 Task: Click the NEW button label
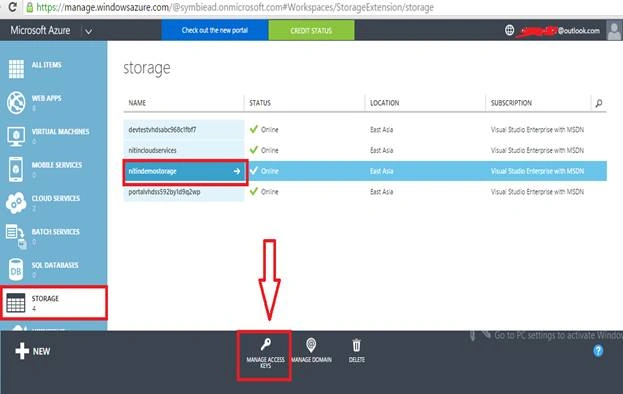pos(41,352)
